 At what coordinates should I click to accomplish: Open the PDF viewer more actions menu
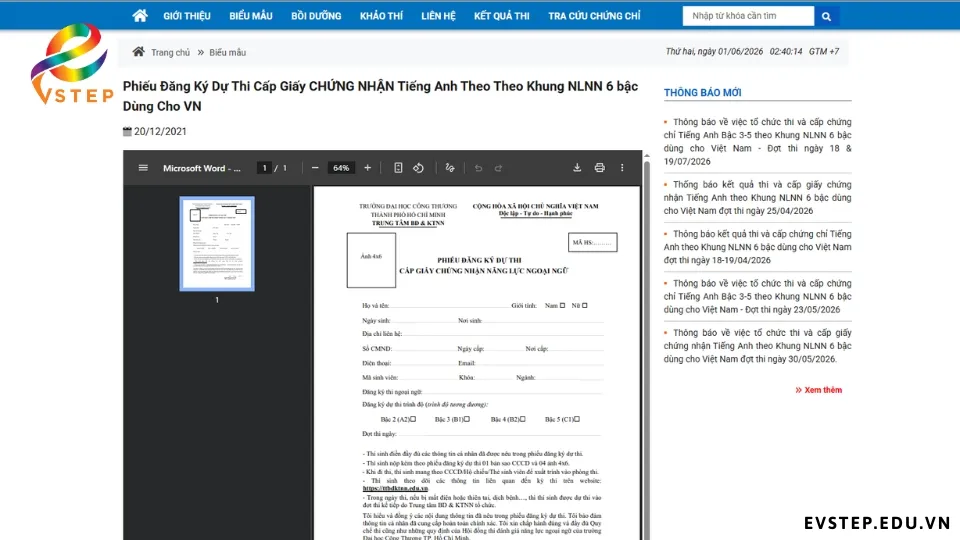pos(622,168)
